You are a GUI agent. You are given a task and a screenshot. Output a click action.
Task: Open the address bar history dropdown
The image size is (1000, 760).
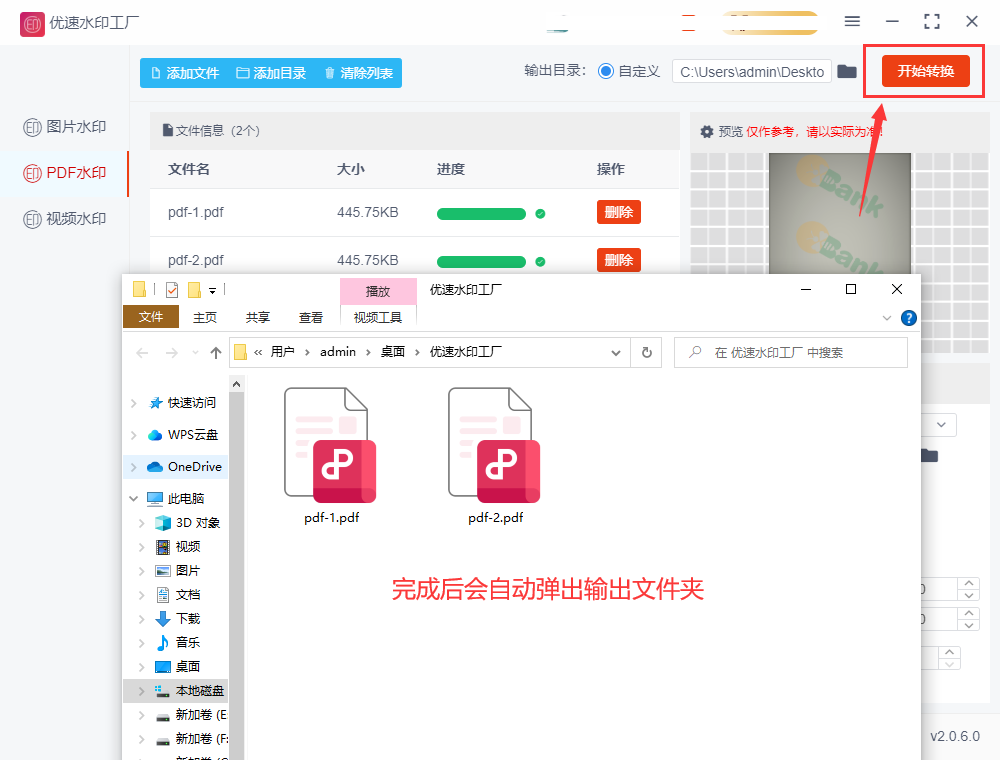615,353
